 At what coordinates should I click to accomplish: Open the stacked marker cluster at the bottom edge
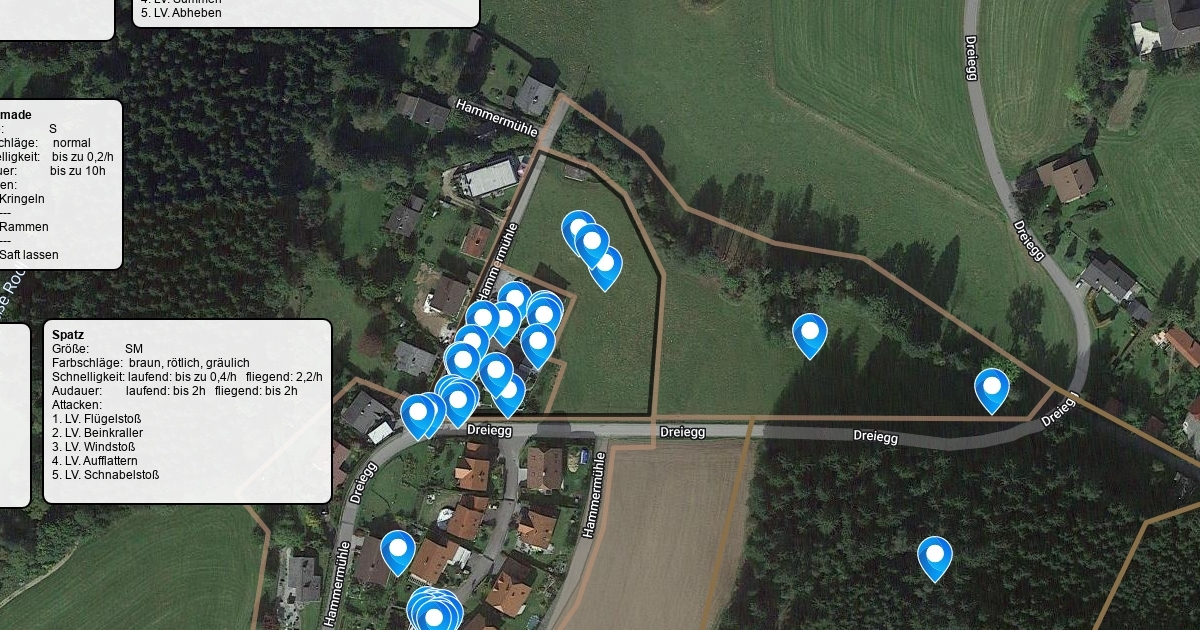coord(434,610)
